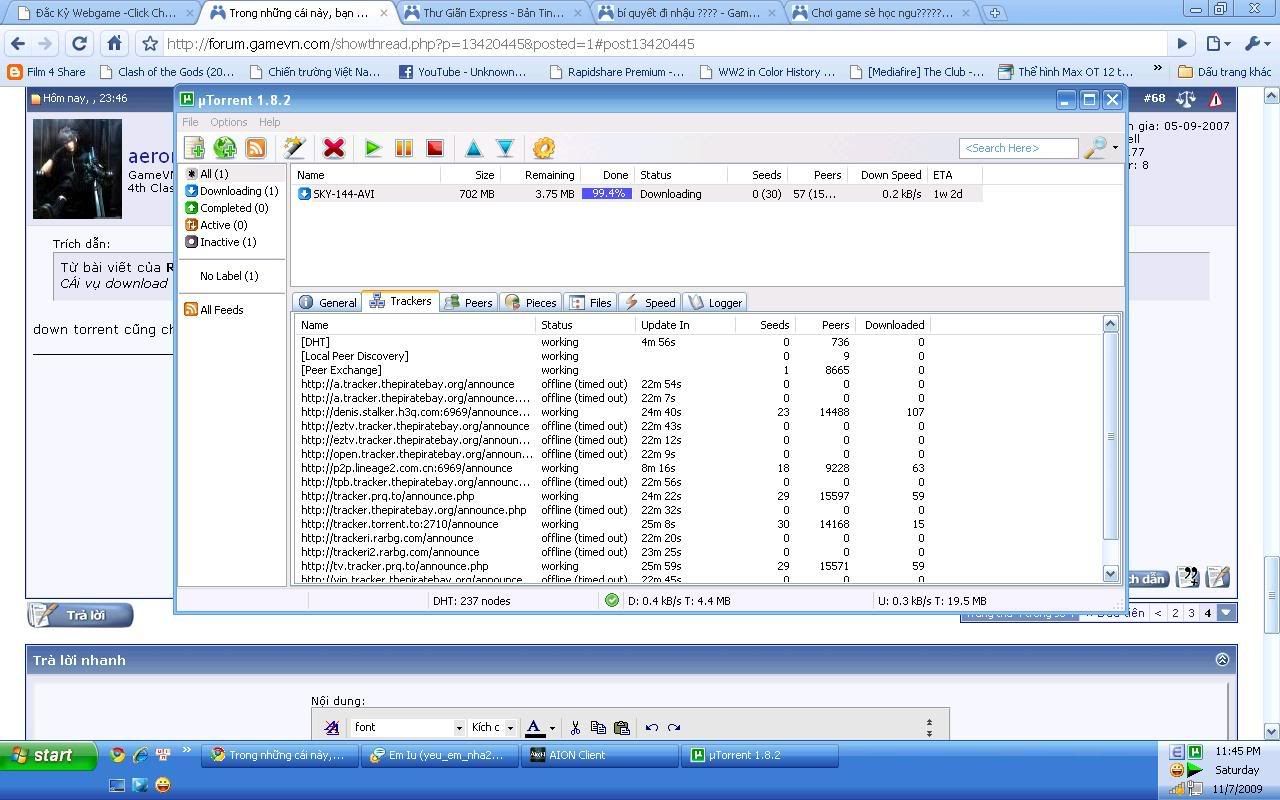
Task: Open All Feeds in sidebar
Action: pyautogui.click(x=214, y=310)
